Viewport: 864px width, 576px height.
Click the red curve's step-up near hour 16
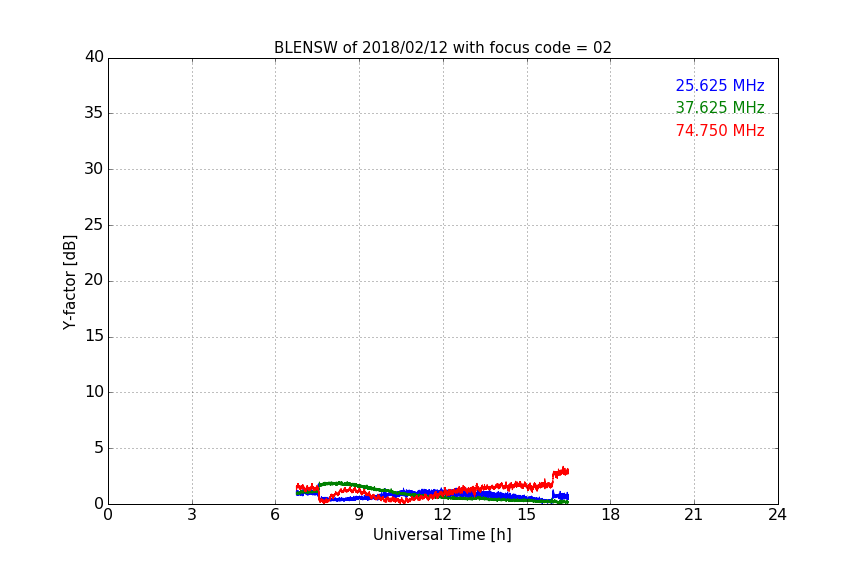click(x=553, y=478)
